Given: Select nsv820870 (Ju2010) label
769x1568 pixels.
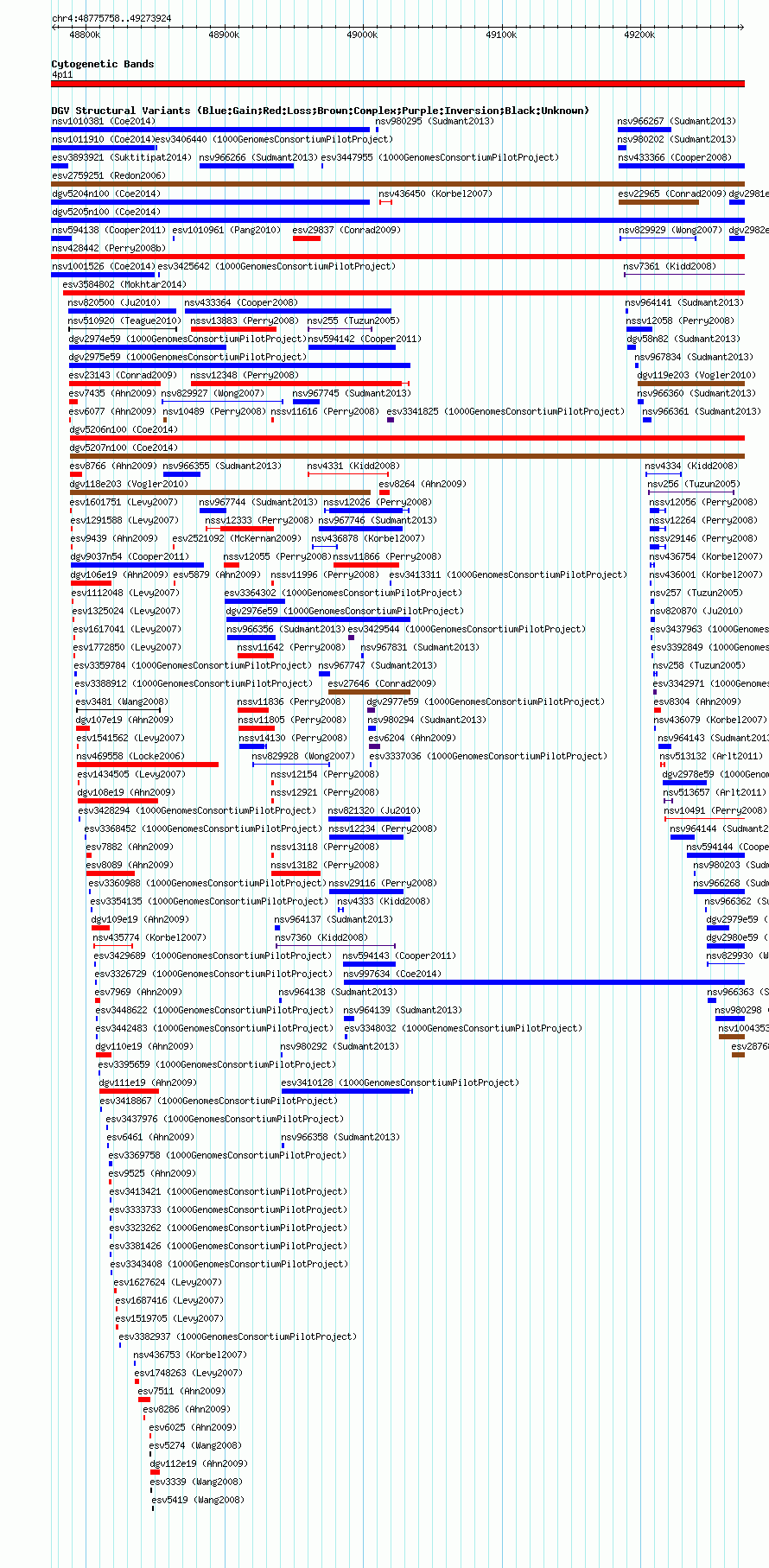Looking at the screenshot, I should click(x=696, y=611).
